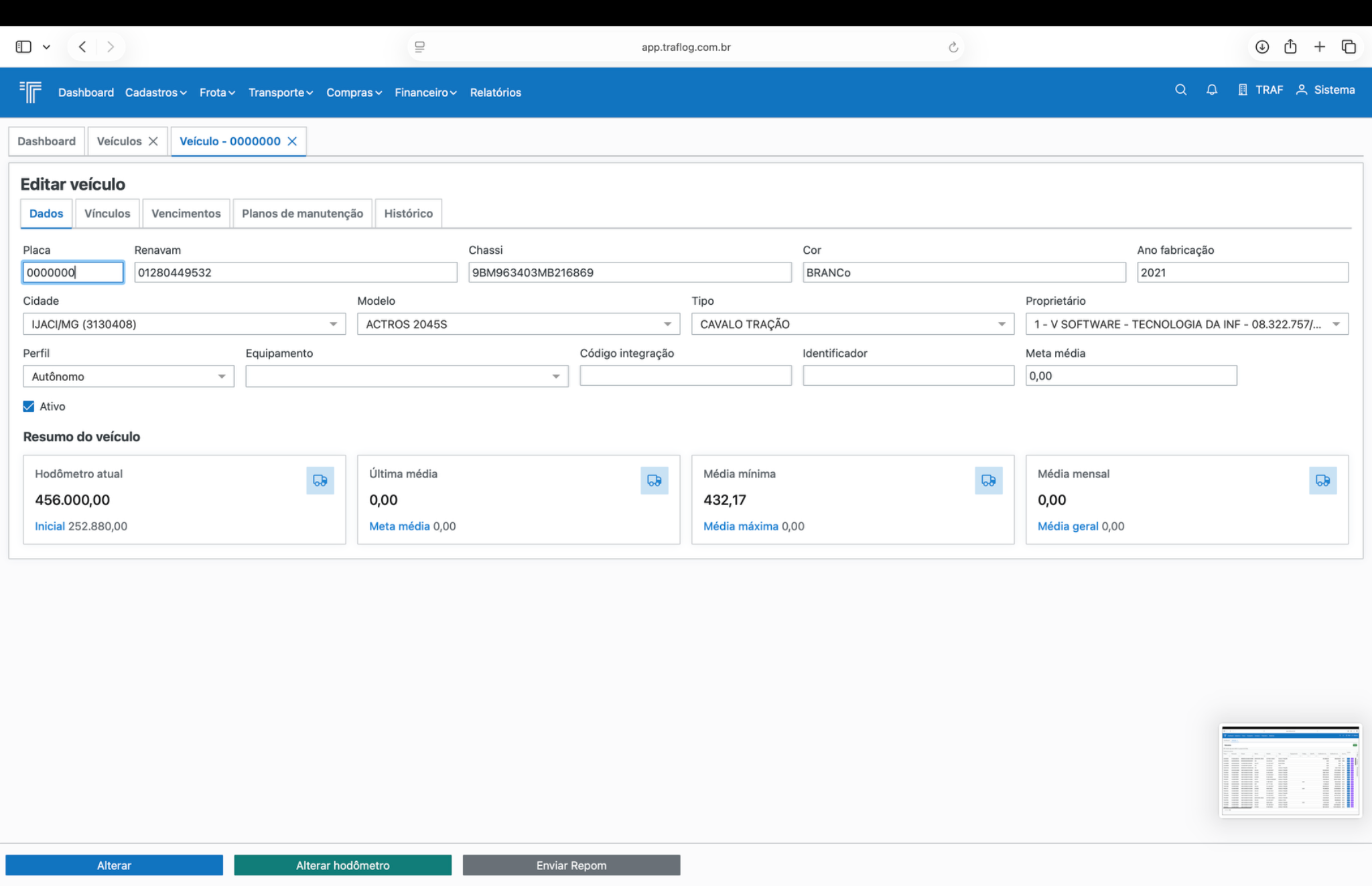The height and width of the screenshot is (886, 1372).
Task: Click truck icon in Média mensal card
Action: pyautogui.click(x=1322, y=480)
